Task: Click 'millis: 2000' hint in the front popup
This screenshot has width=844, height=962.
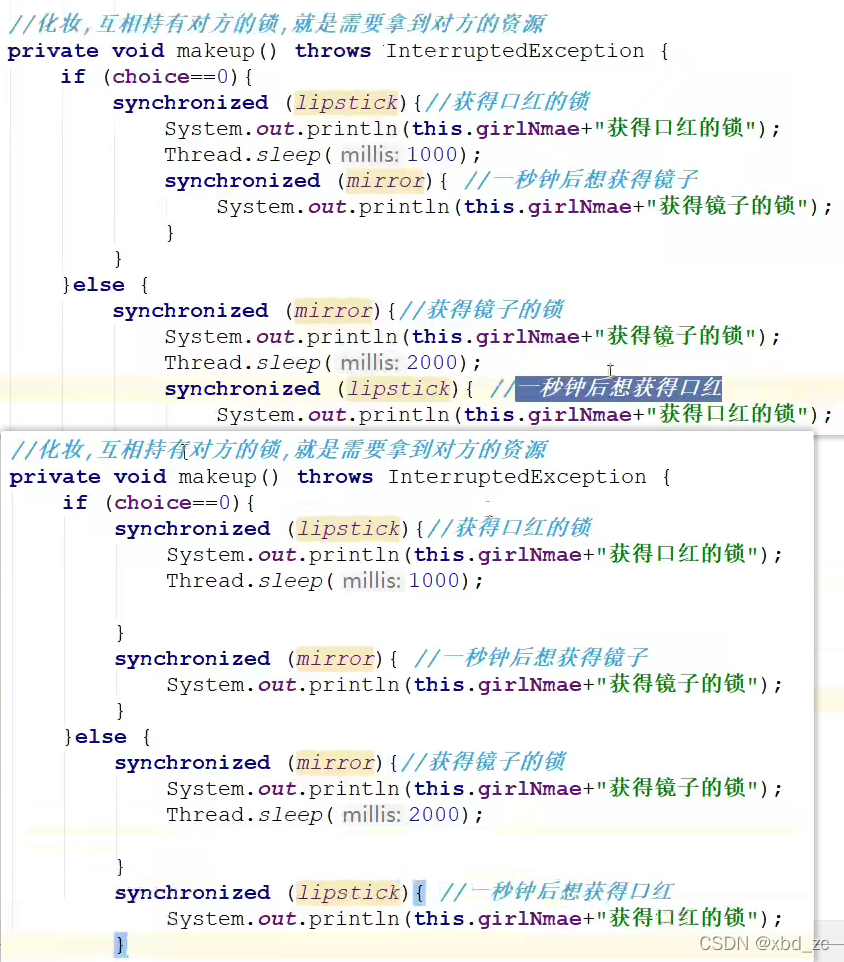Action: (401, 815)
